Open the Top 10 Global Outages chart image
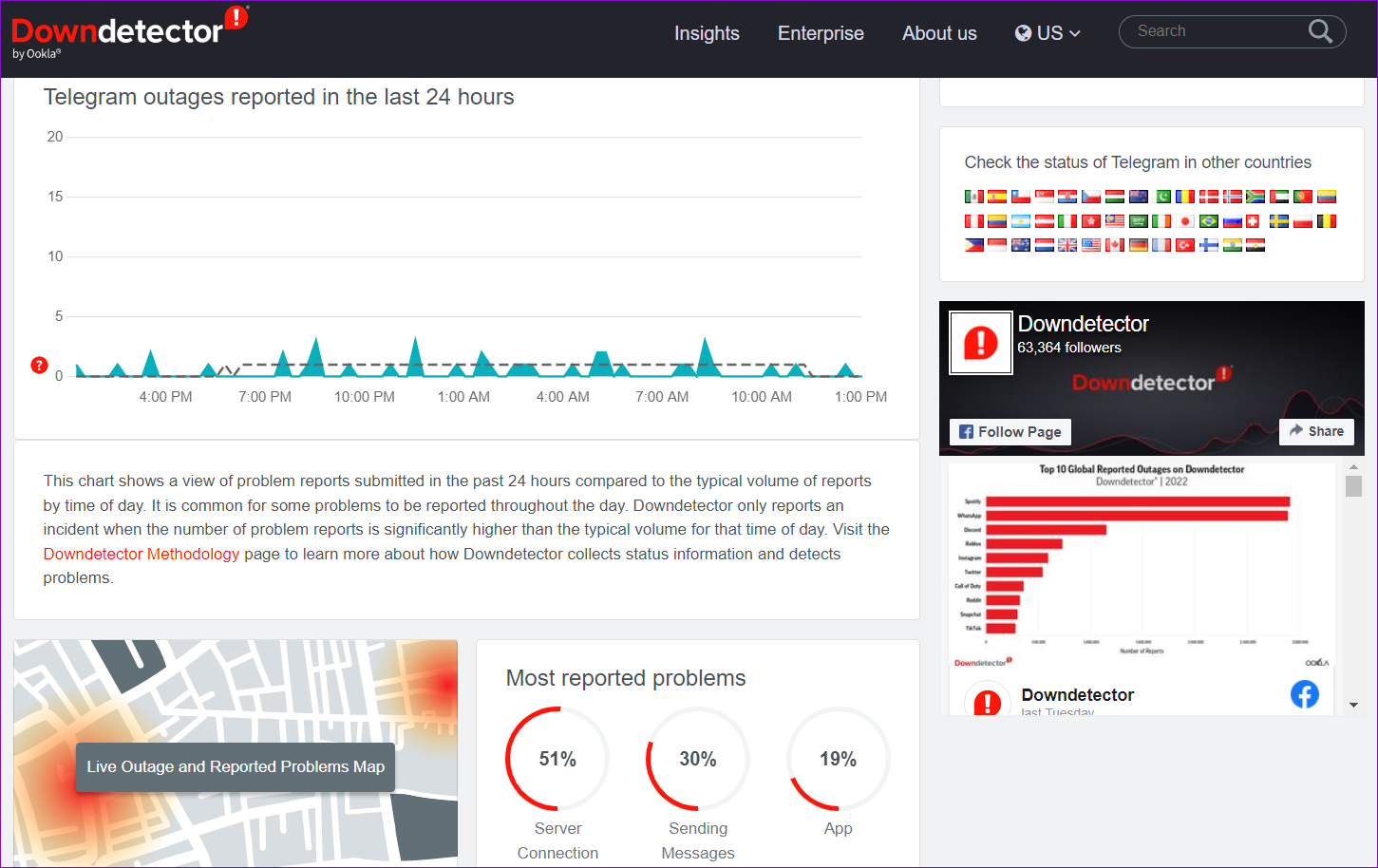 click(x=1142, y=565)
